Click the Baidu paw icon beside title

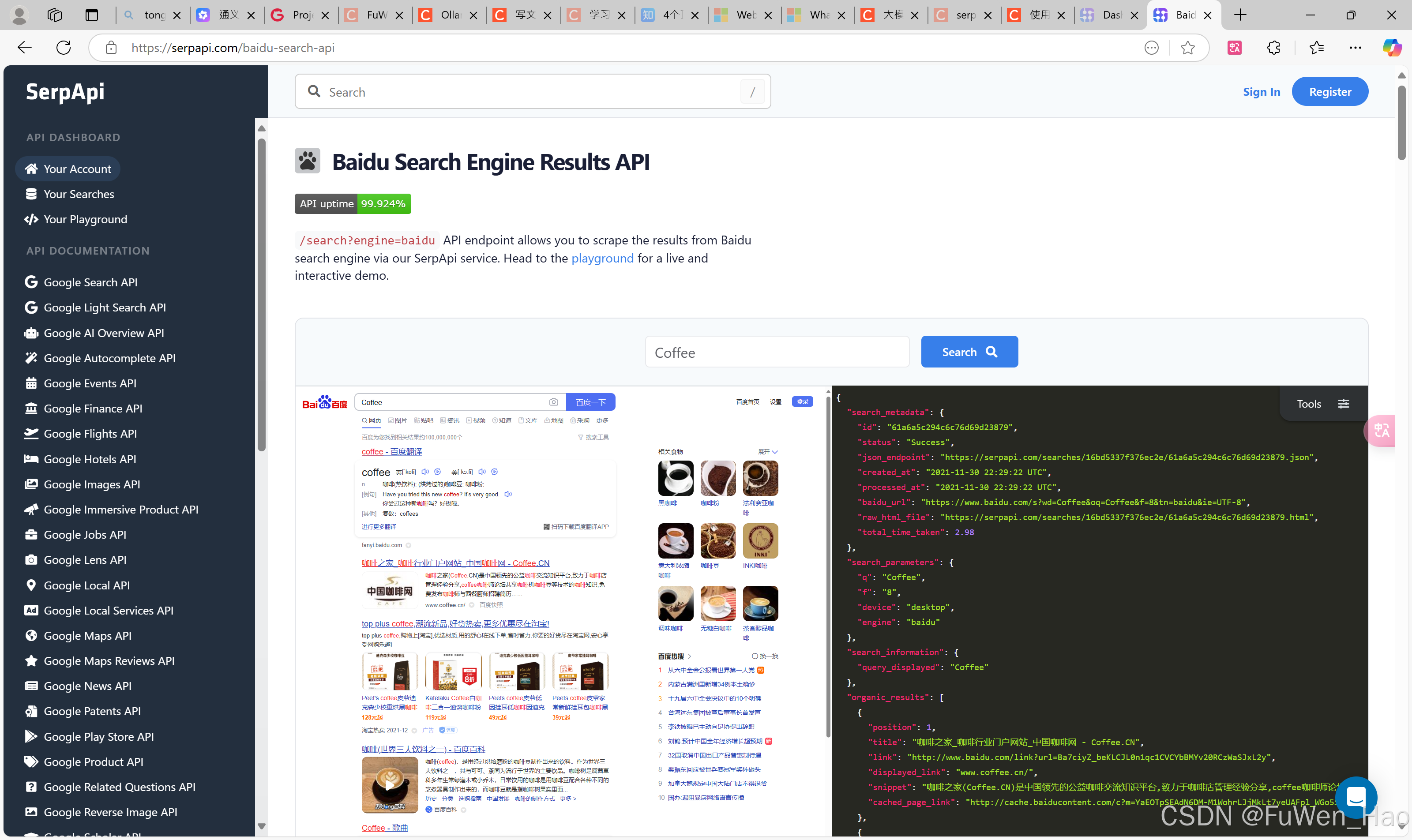click(x=308, y=161)
